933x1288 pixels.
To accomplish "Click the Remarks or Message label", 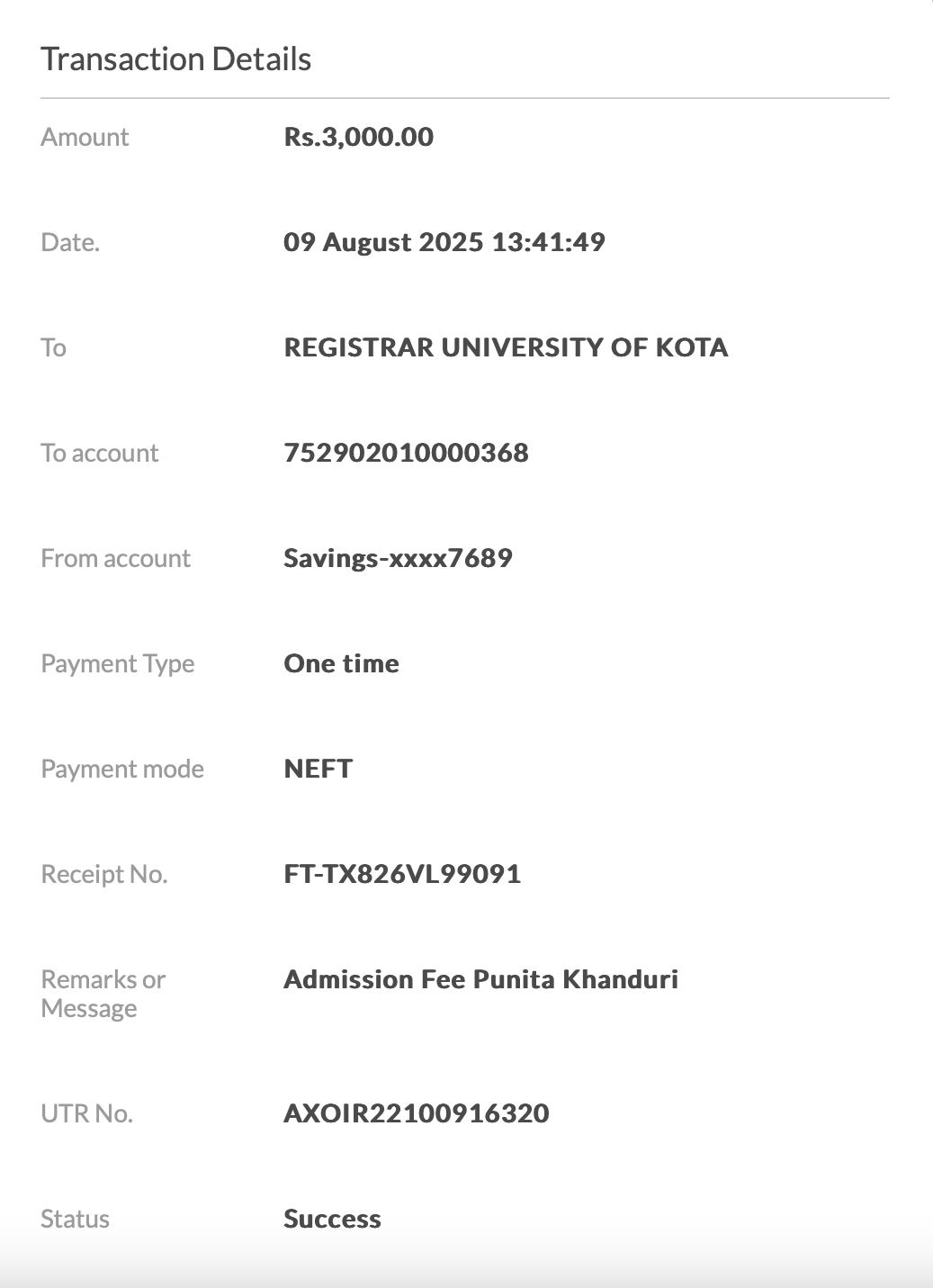I will 103,994.
